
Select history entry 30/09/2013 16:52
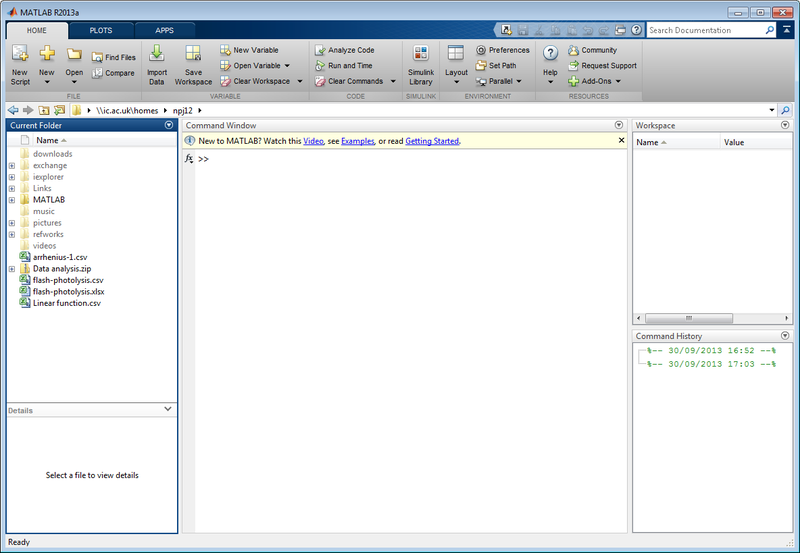(712, 350)
